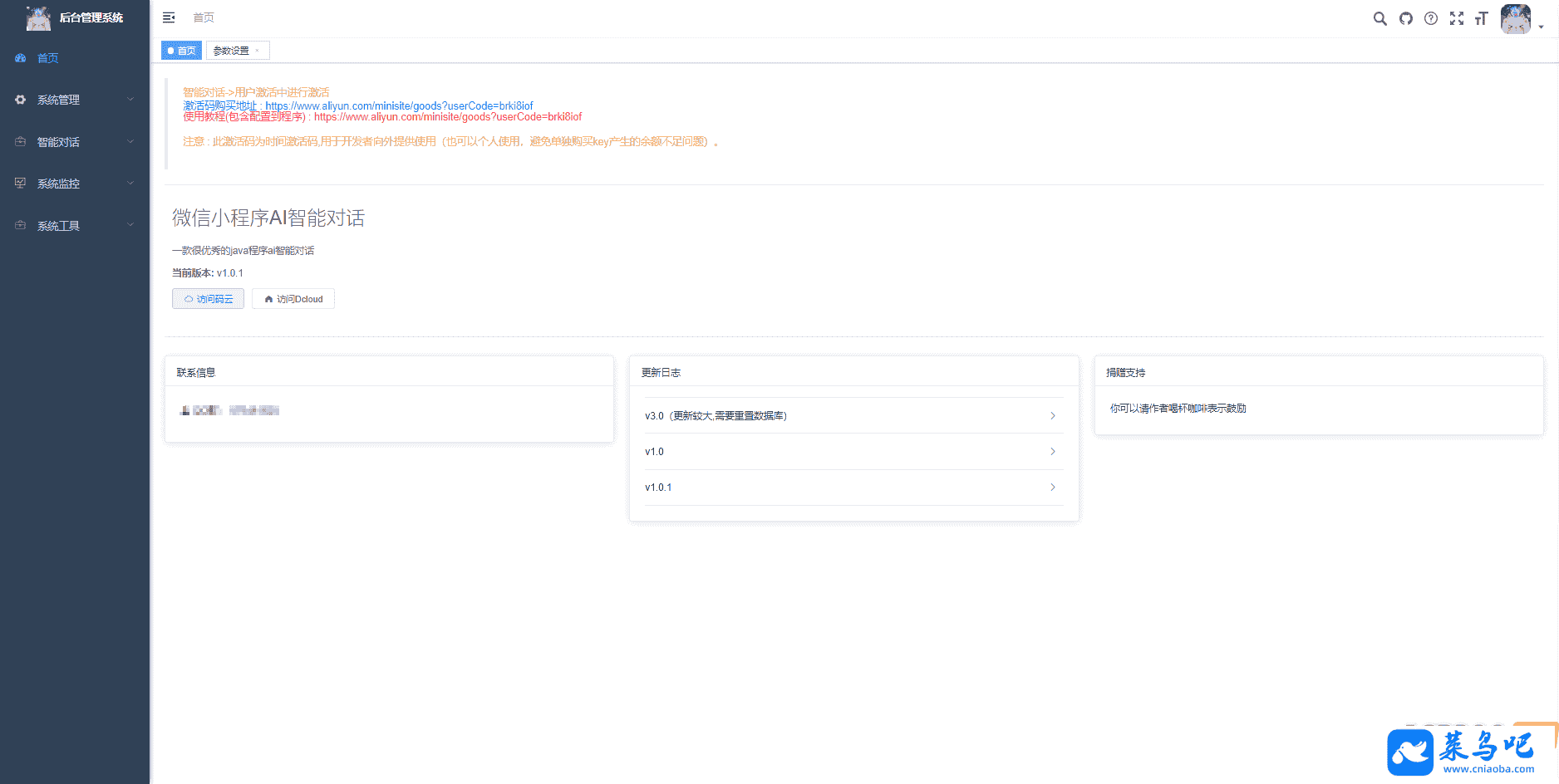1559x784 pixels.
Task: Click the user avatar in header
Action: pyautogui.click(x=1516, y=18)
